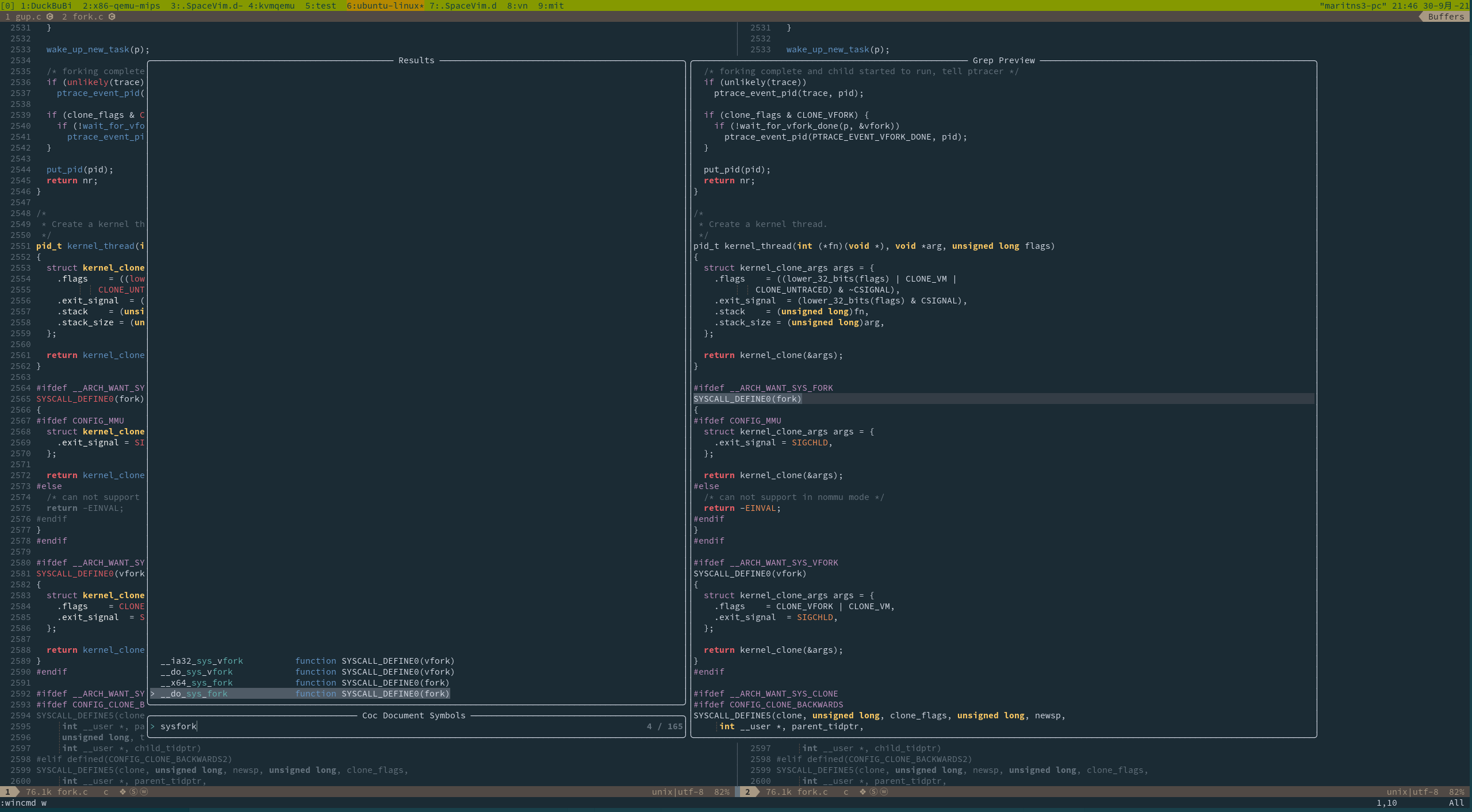Switch to tmux window 9:mit
The image size is (1472, 812).
coord(551,6)
